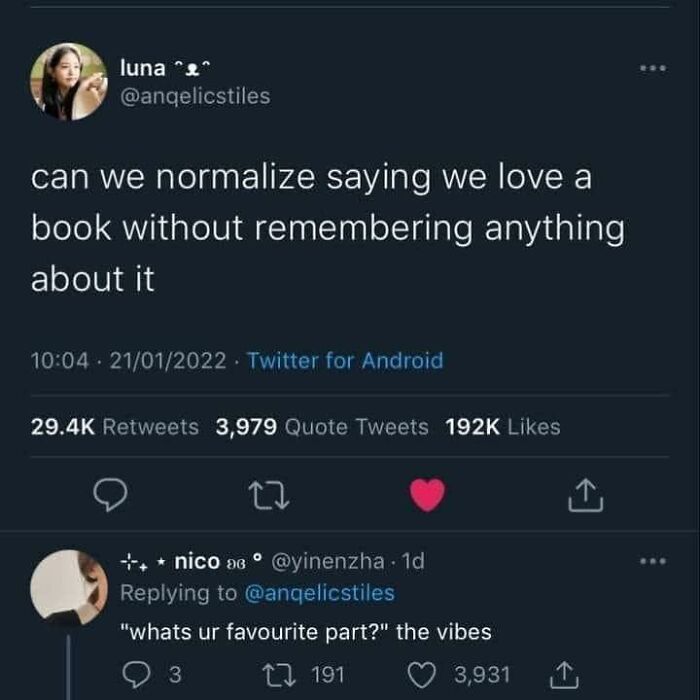Share nico's reply tweet
This screenshot has height=700, width=700.
pos(563,675)
